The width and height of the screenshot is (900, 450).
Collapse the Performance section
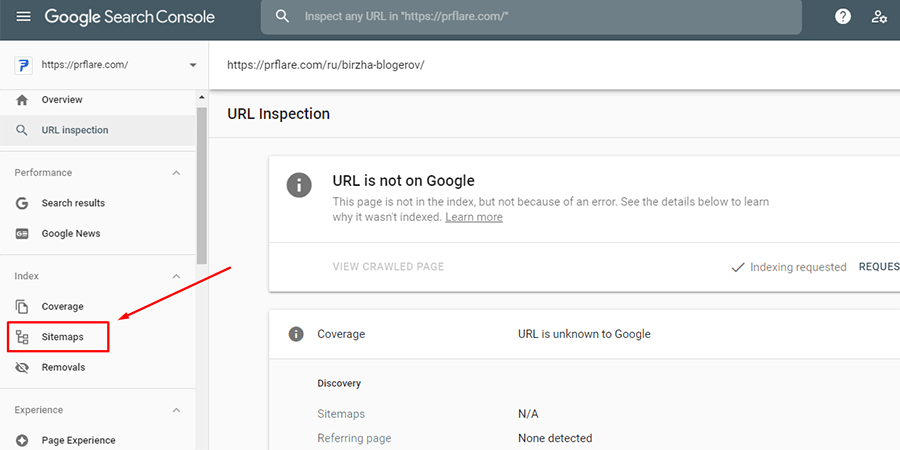177,173
